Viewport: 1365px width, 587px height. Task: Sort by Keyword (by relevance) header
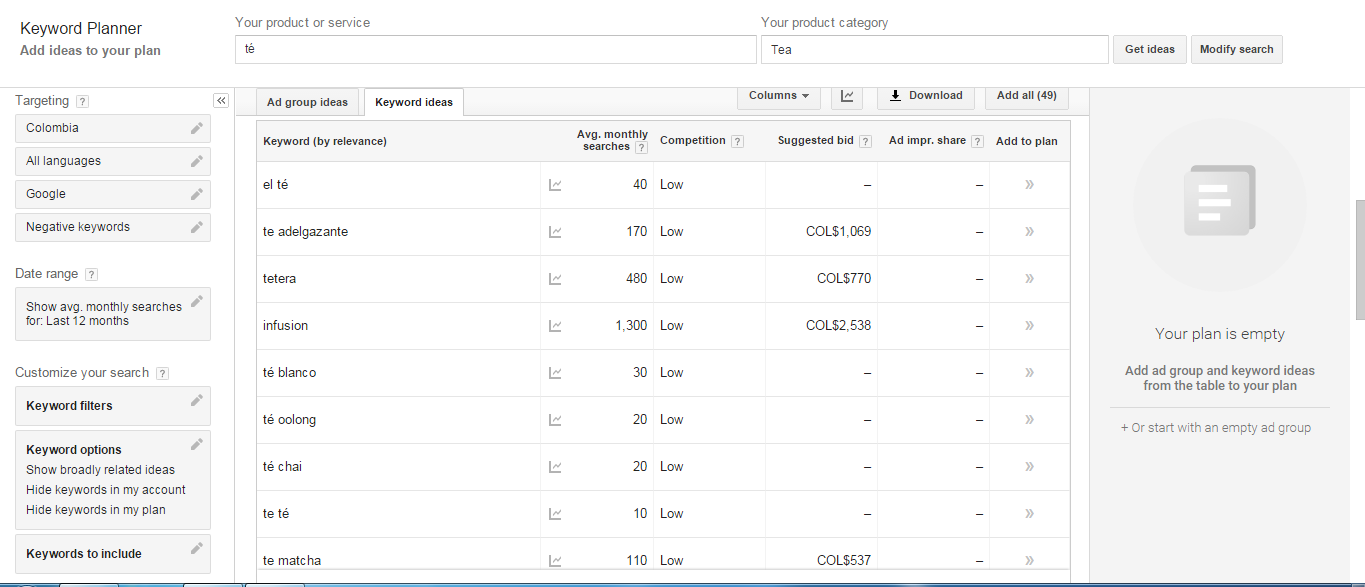pyautogui.click(x=325, y=142)
